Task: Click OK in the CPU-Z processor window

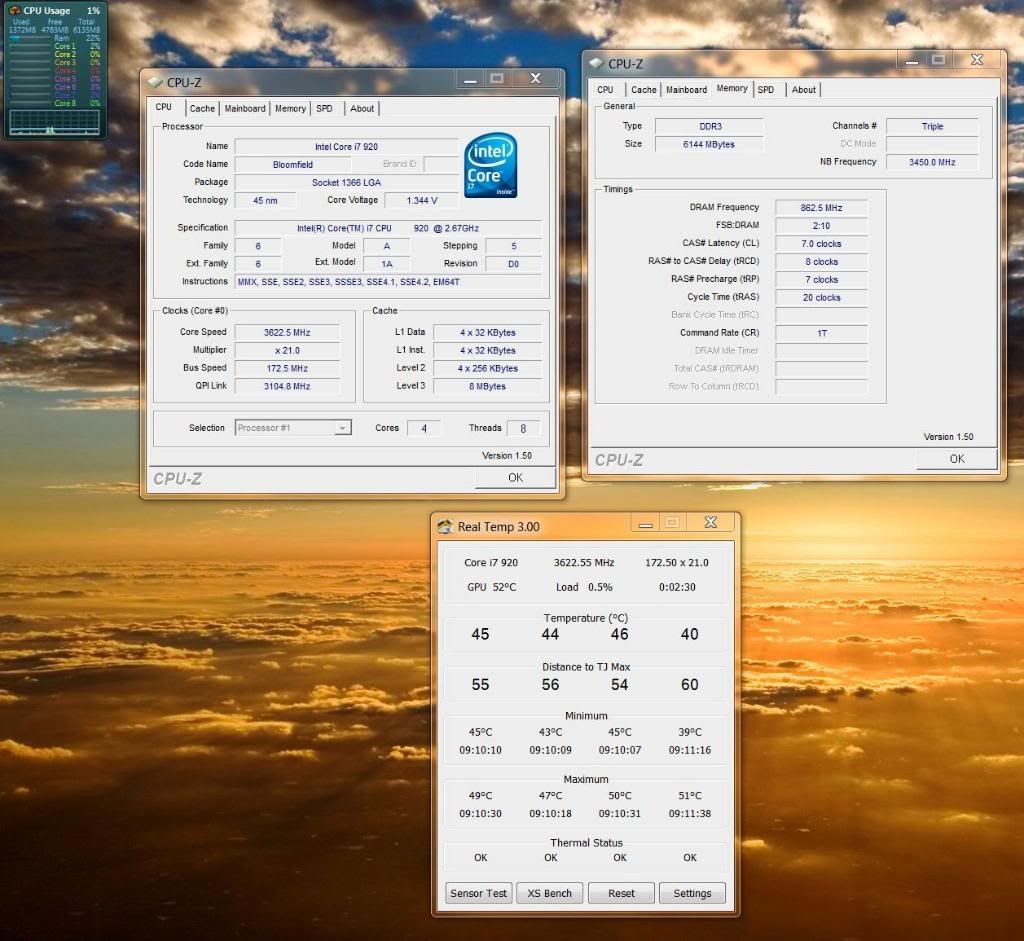Action: pyautogui.click(x=515, y=477)
